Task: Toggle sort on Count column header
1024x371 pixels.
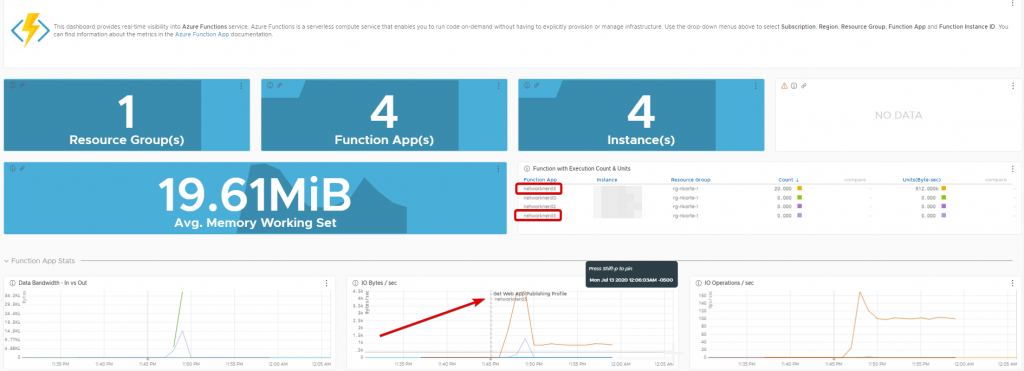Action: (x=789, y=180)
